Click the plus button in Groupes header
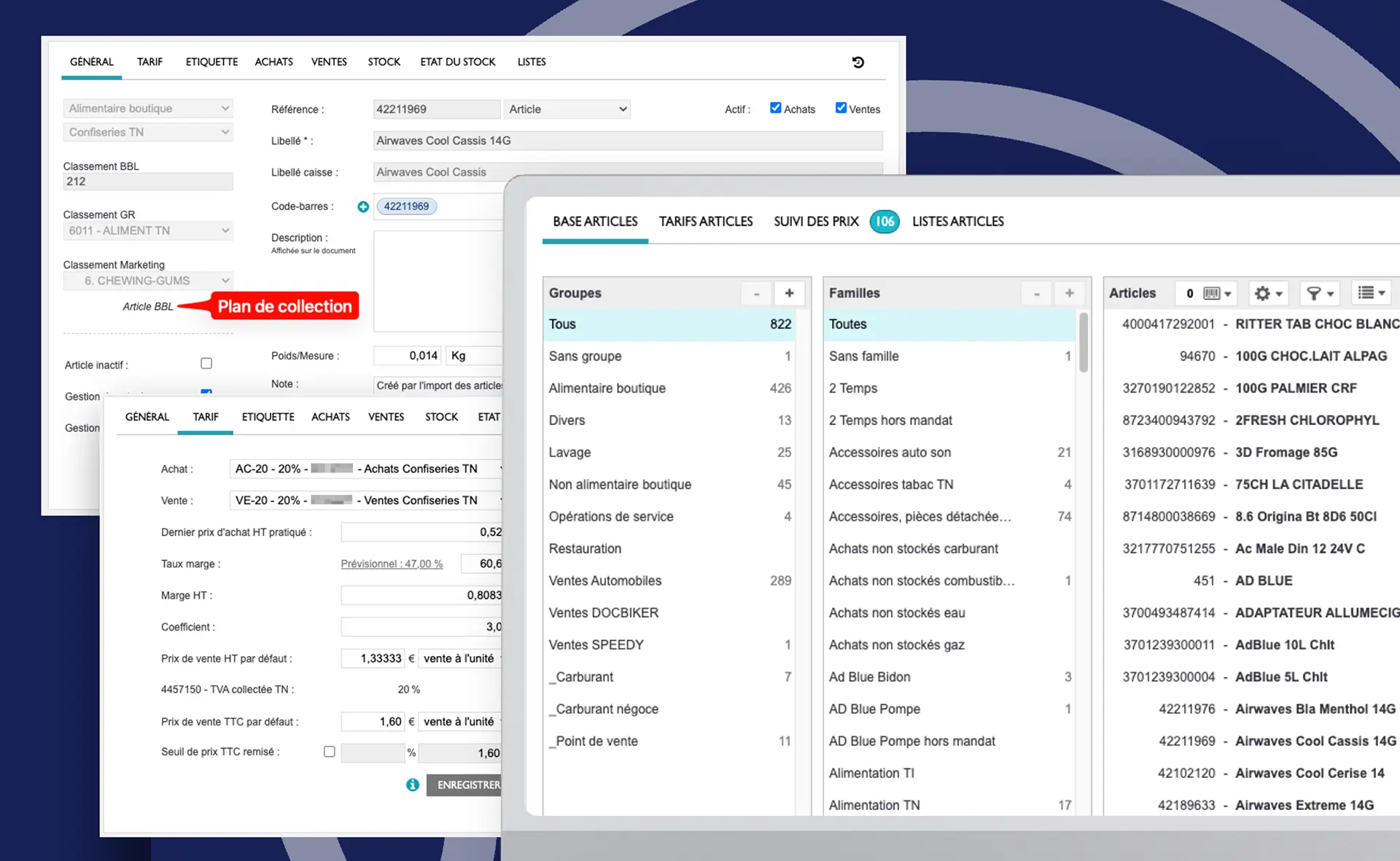The image size is (1400, 861). coord(789,293)
